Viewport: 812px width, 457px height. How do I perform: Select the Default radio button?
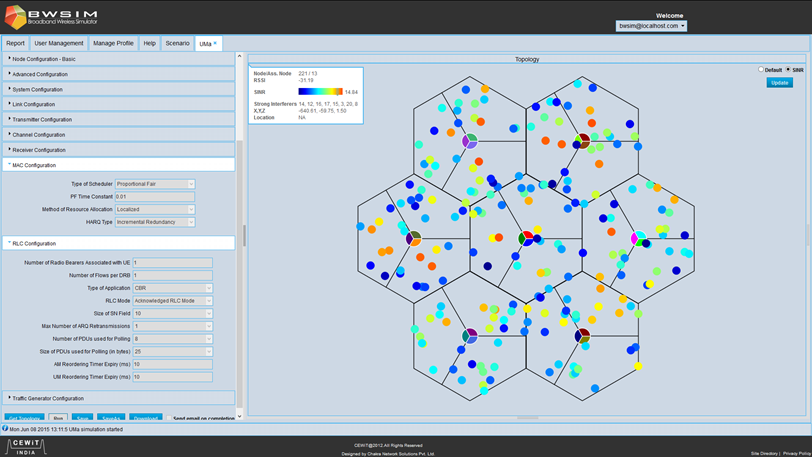click(x=761, y=69)
